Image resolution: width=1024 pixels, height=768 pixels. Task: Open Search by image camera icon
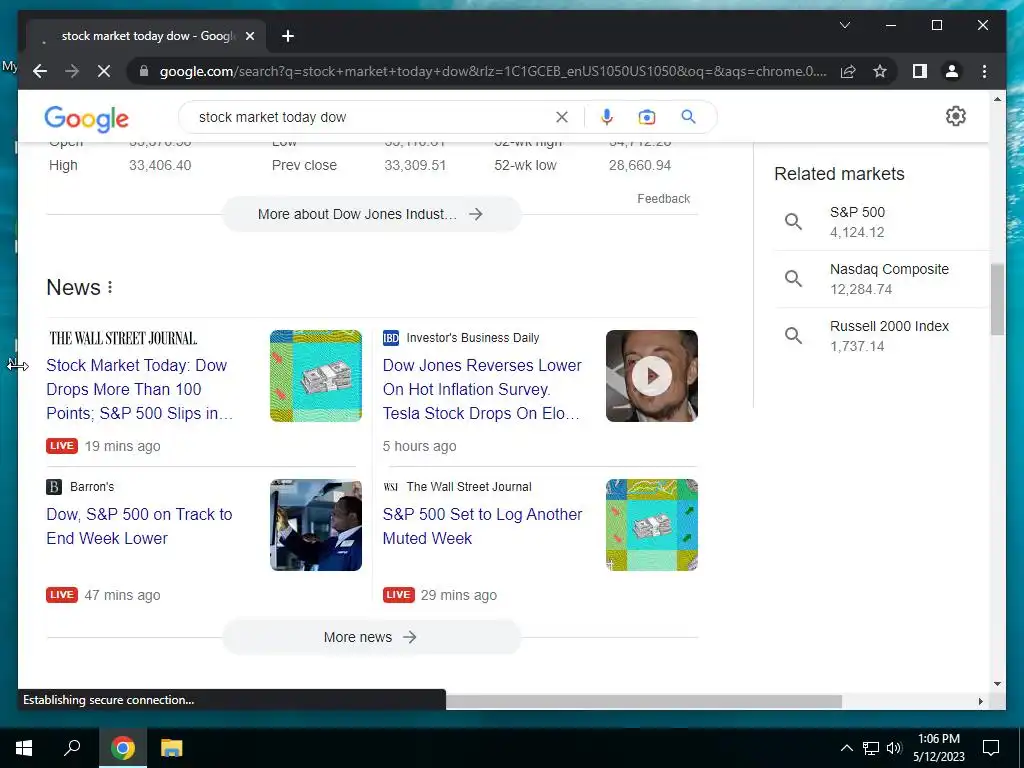pyautogui.click(x=647, y=117)
